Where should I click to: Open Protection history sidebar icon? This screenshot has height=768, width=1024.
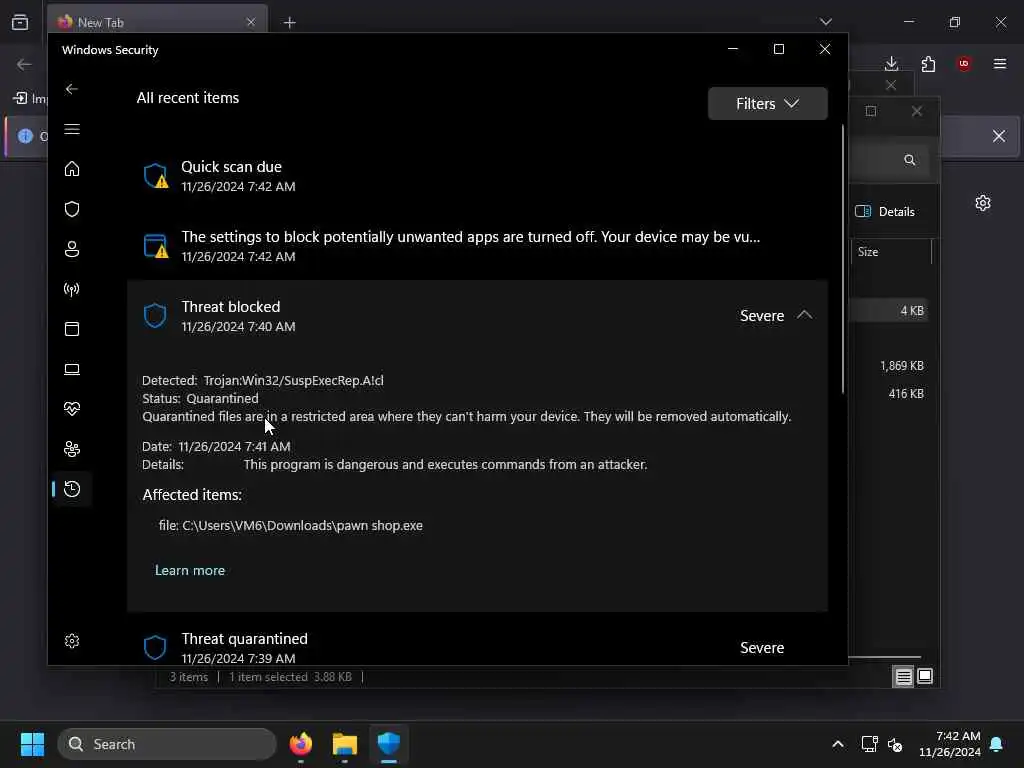click(72, 488)
